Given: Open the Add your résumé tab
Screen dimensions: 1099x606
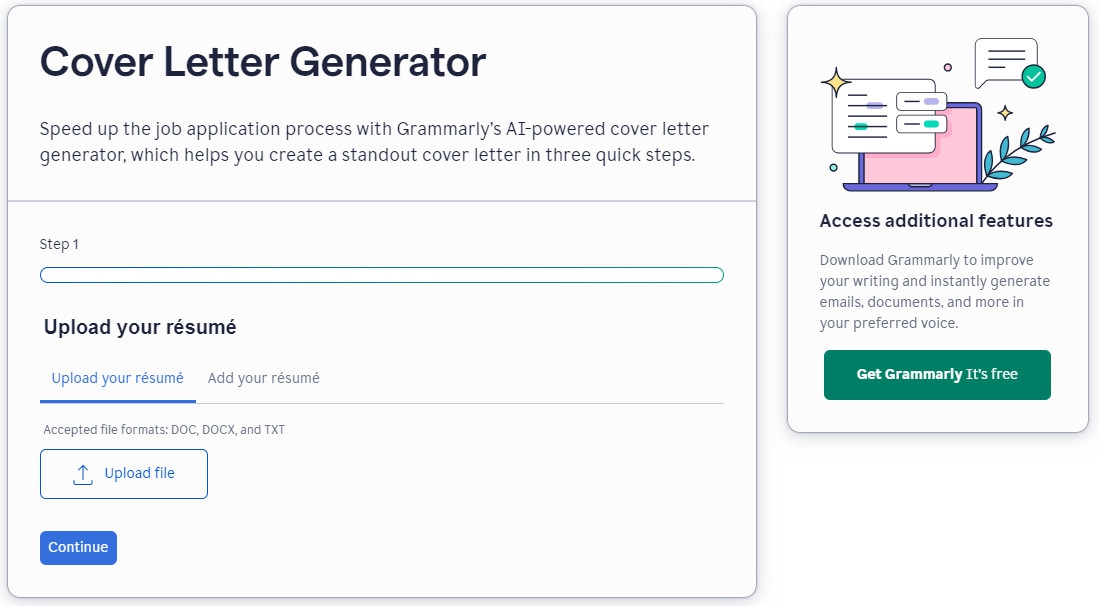Looking at the screenshot, I should (x=264, y=378).
